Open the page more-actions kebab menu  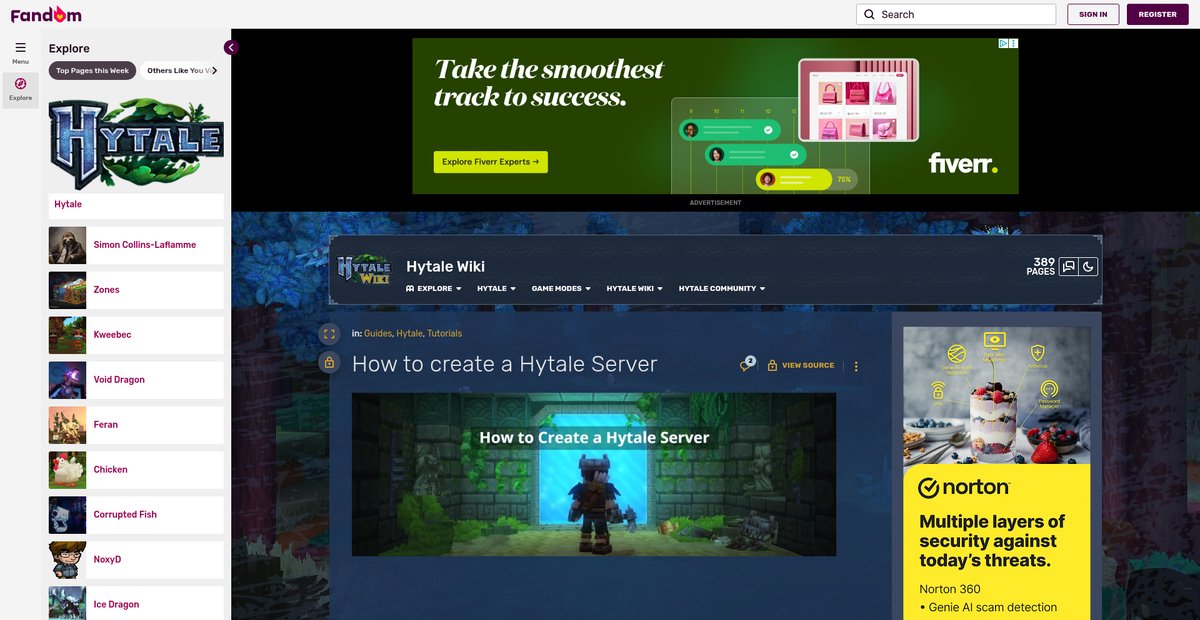click(x=856, y=366)
